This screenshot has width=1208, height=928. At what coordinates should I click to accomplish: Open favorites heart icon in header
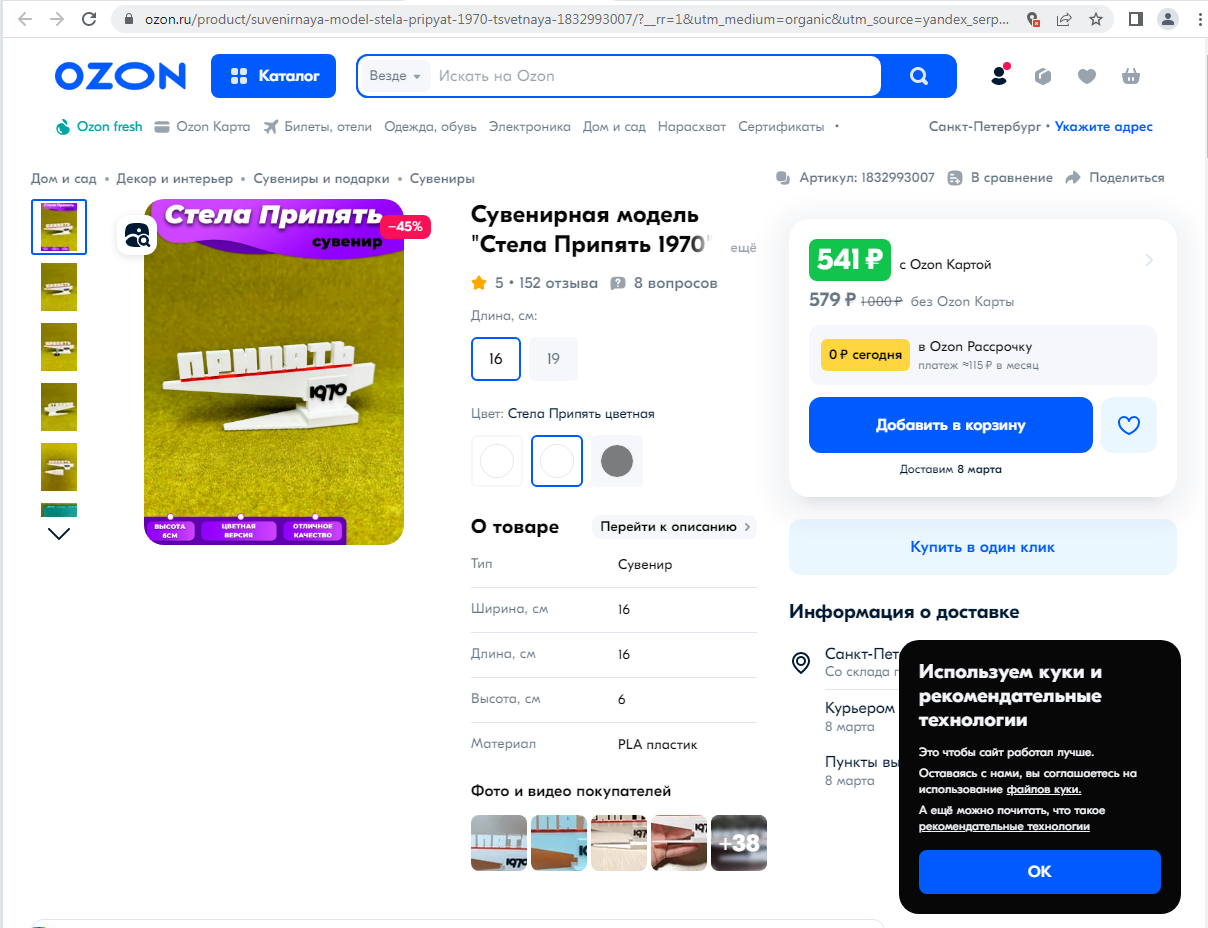(1087, 76)
